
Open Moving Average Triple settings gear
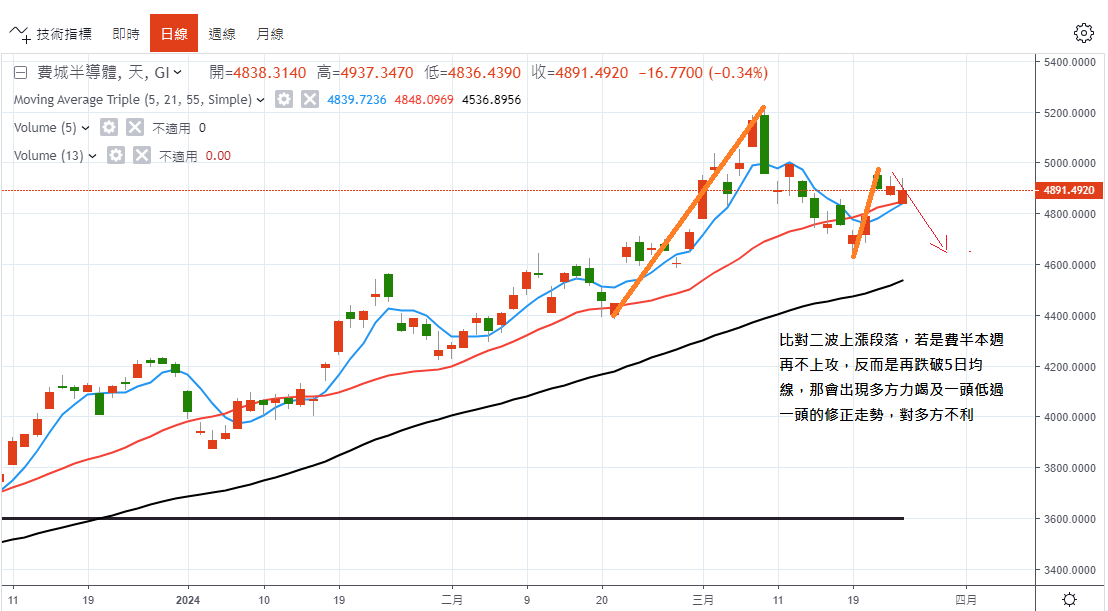click(285, 100)
